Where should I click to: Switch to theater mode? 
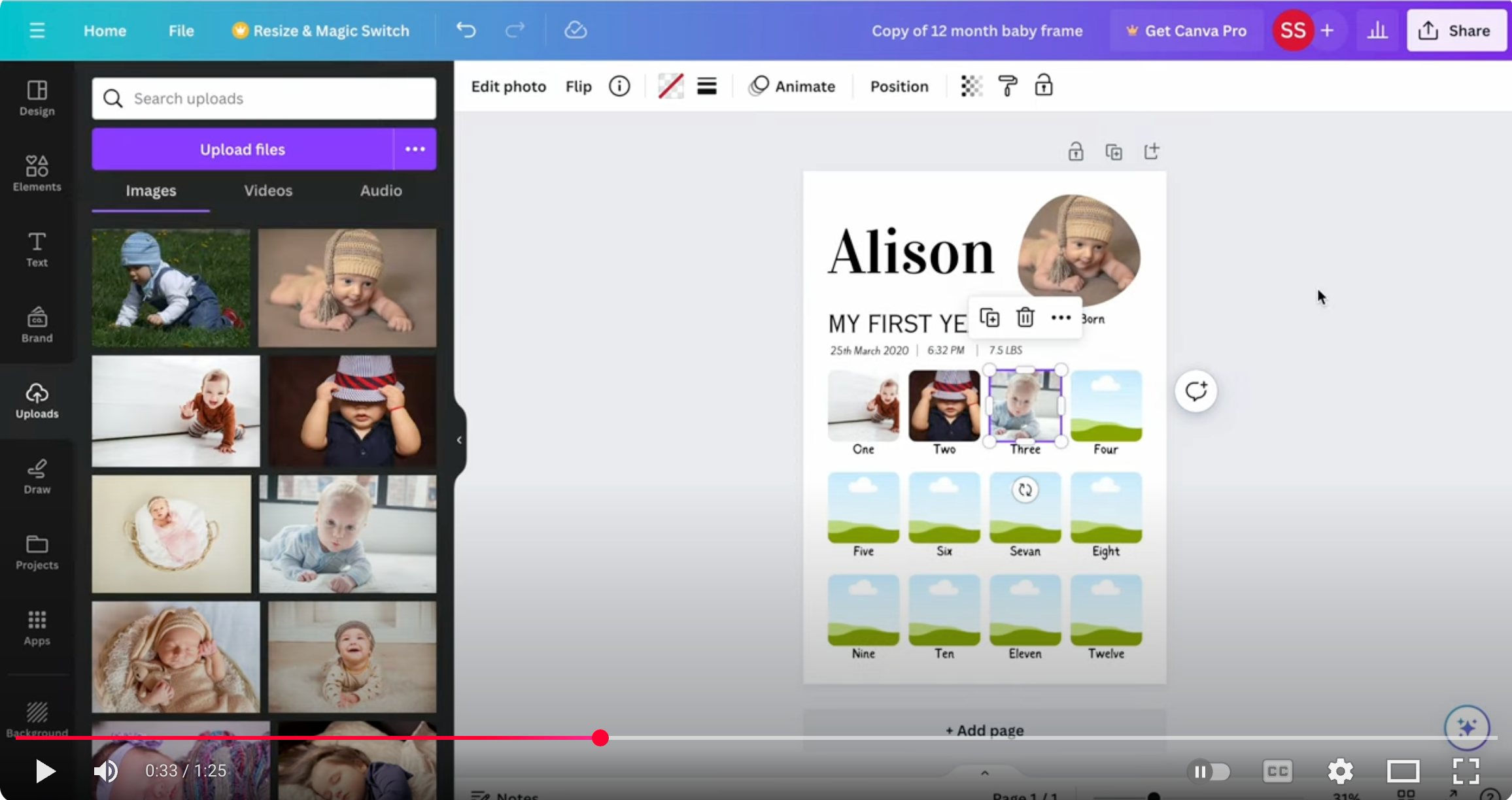(1403, 771)
